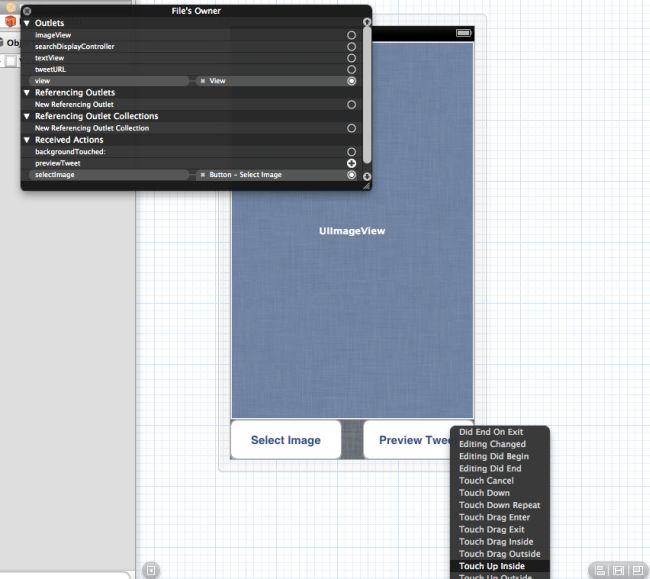The image size is (650, 579).
Task: Click the scroll up arrow in File's Owner panel
Action: click(x=367, y=22)
